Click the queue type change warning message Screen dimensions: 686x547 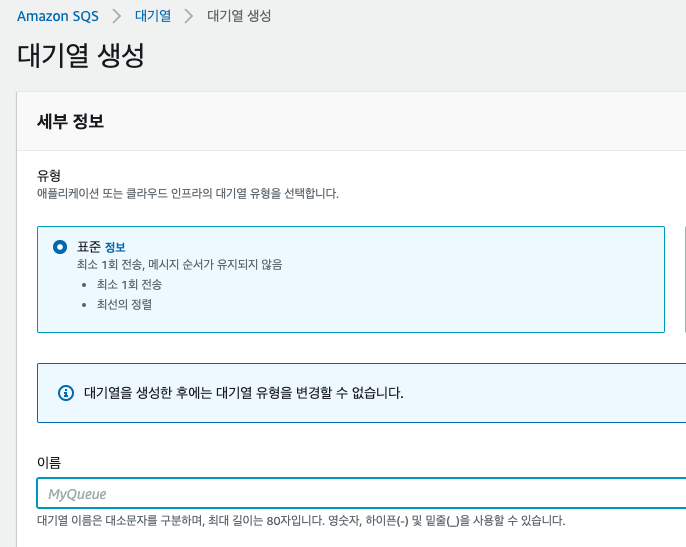click(244, 393)
